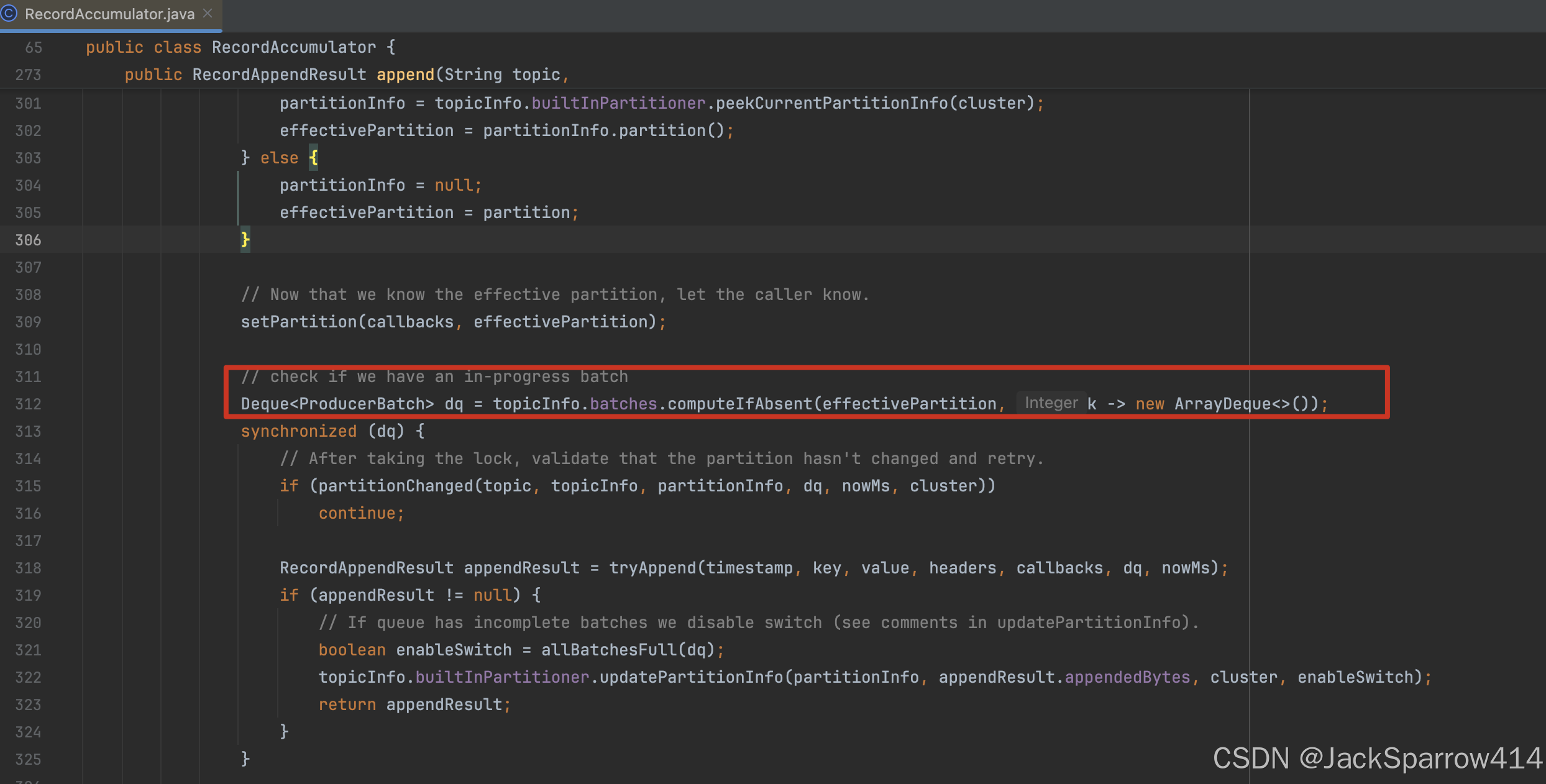Click line number 312 in the gutter
Image resolution: width=1546 pixels, height=784 pixels.
point(28,404)
